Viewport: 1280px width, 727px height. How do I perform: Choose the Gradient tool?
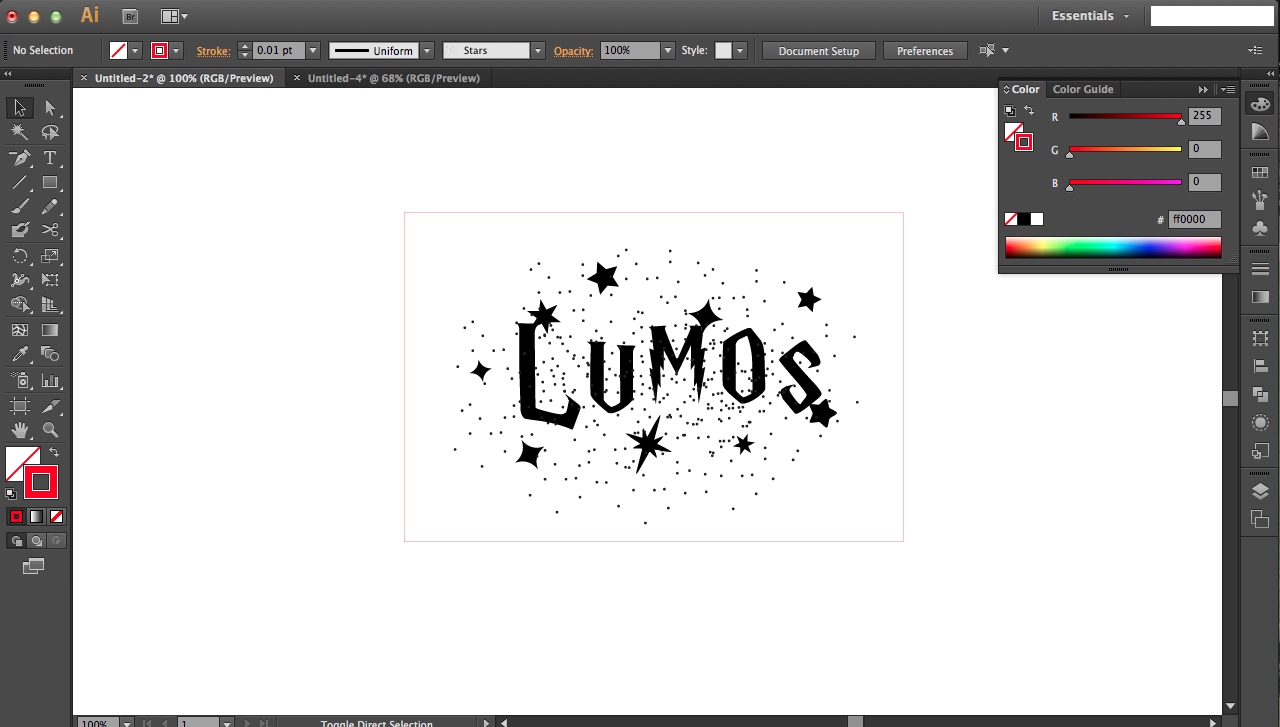(50, 330)
